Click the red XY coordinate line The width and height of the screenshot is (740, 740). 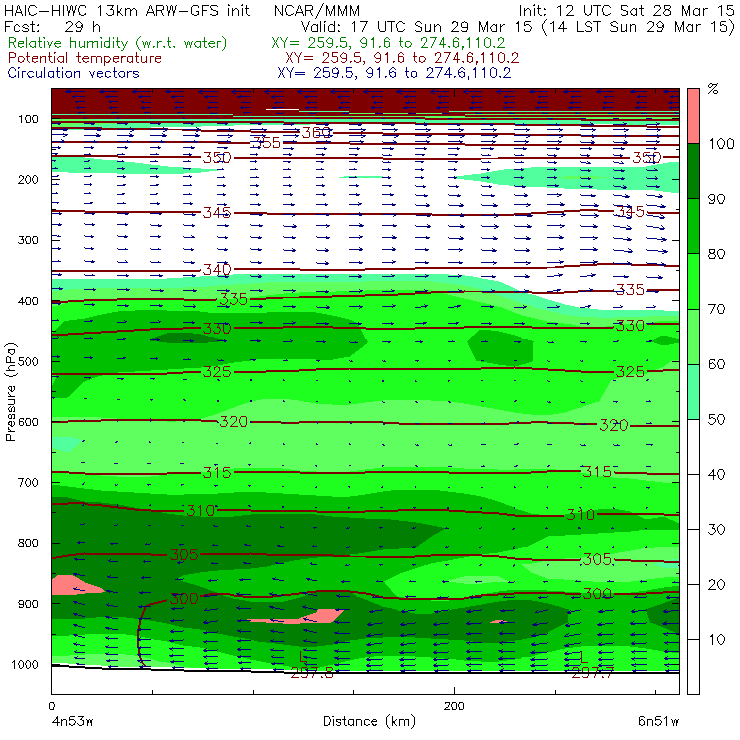point(402,58)
